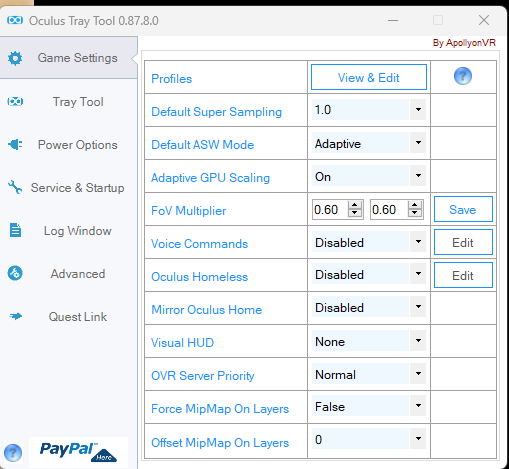
Task: Click the Offset MipMap On Layers label
Action: (x=220, y=443)
